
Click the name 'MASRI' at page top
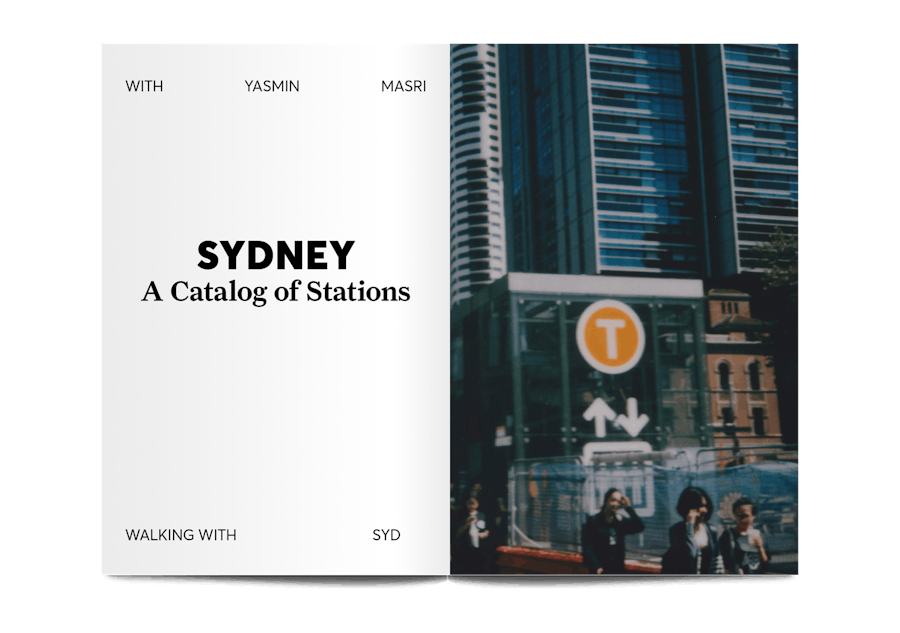coord(403,86)
